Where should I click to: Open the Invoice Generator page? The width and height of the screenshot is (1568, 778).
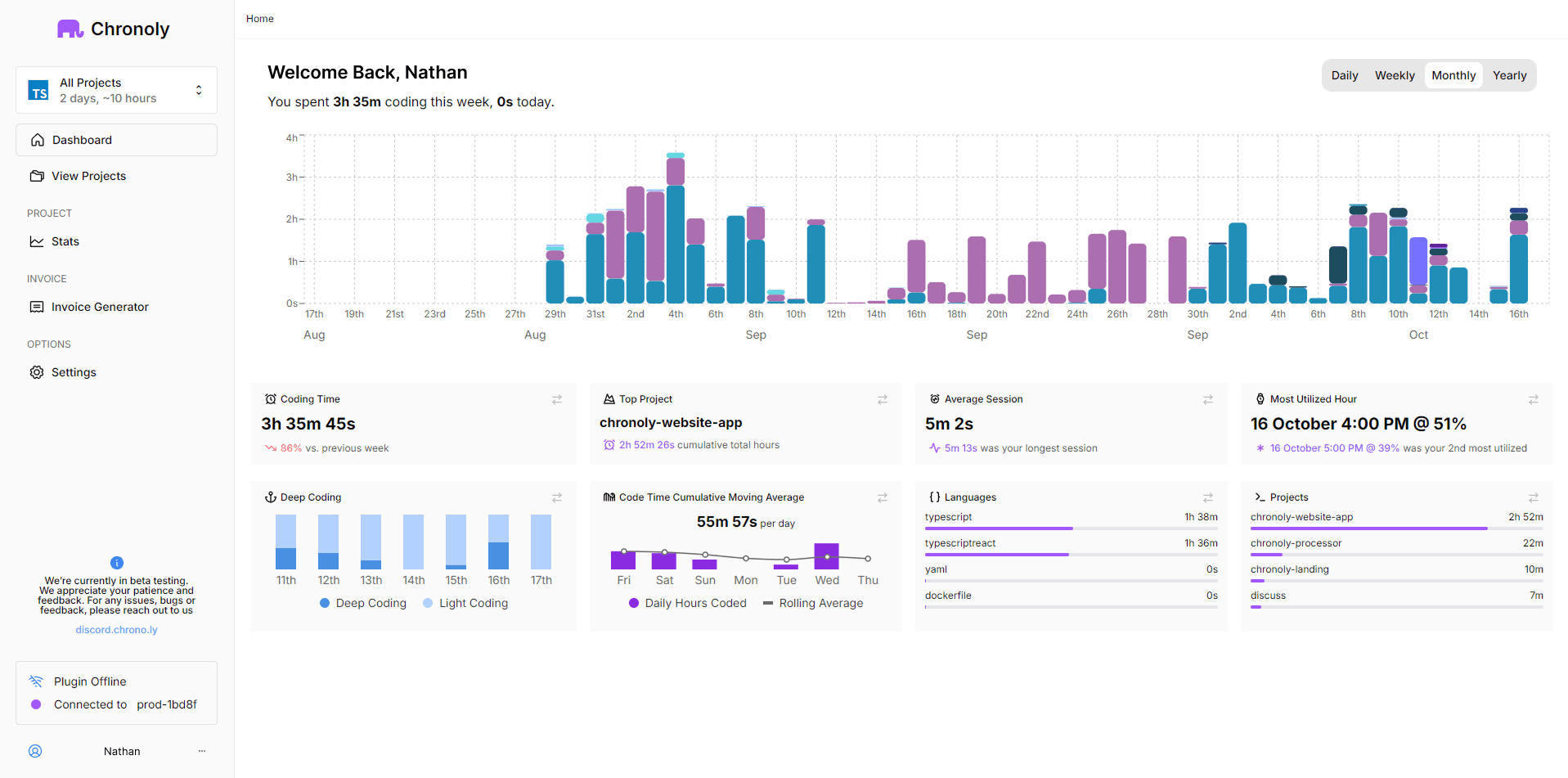[100, 307]
